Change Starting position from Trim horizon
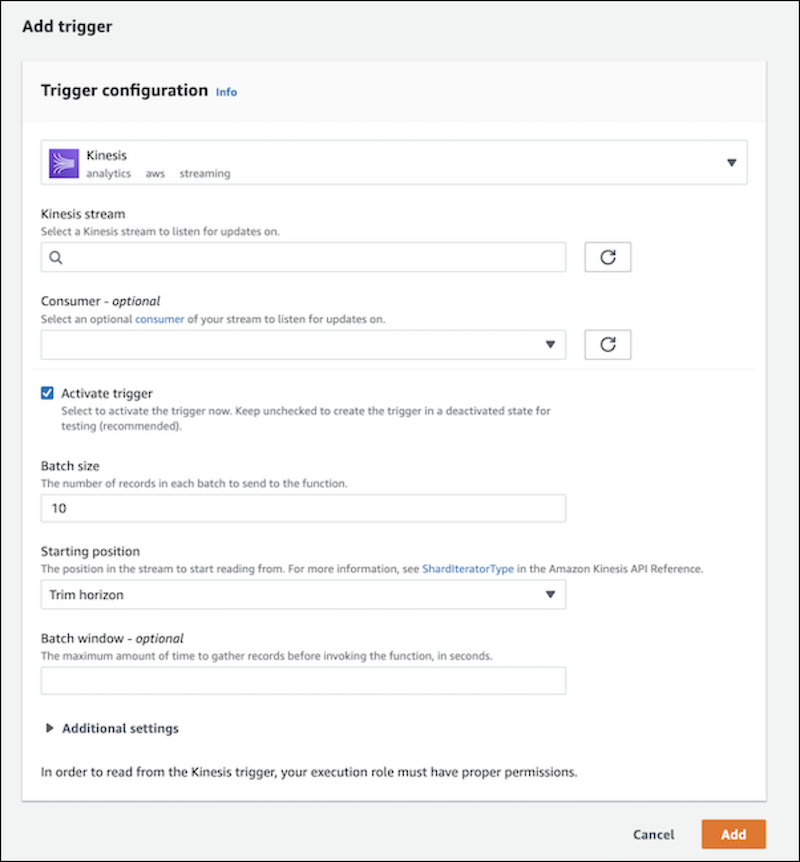The image size is (800, 862). pyautogui.click(x=300, y=594)
